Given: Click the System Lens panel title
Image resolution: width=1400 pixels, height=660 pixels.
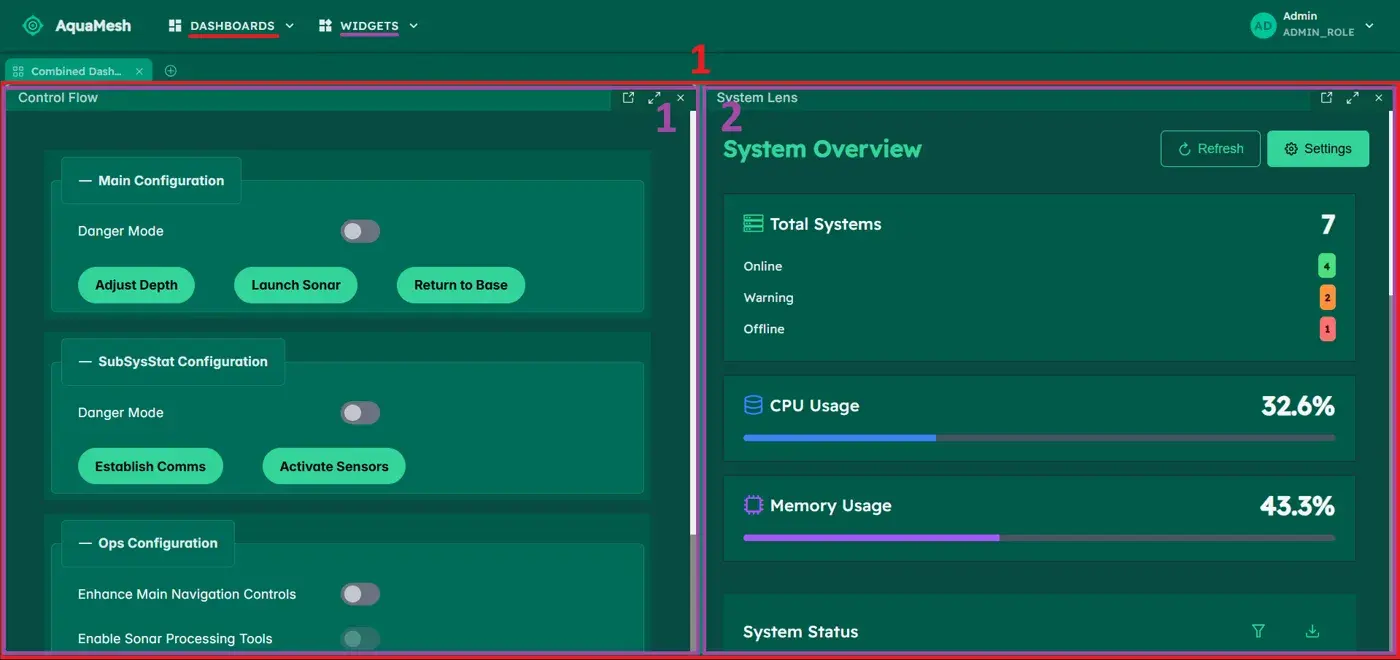Looking at the screenshot, I should pos(757,98).
